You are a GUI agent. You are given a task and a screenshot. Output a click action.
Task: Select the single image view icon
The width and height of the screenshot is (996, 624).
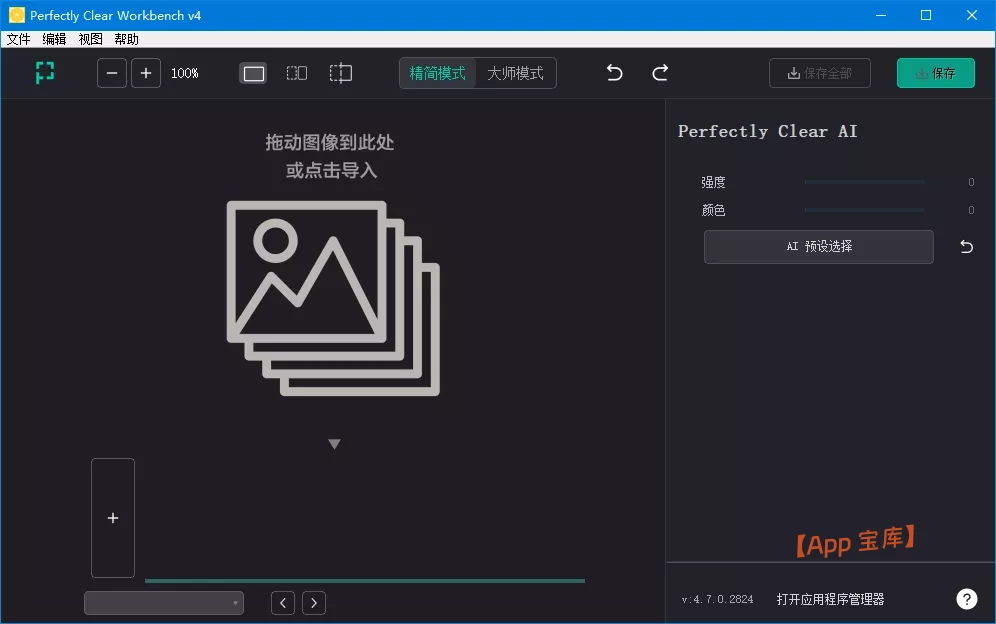(253, 72)
